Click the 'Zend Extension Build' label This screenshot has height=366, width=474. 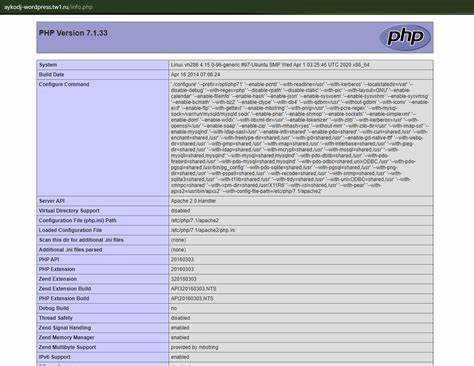(65, 289)
